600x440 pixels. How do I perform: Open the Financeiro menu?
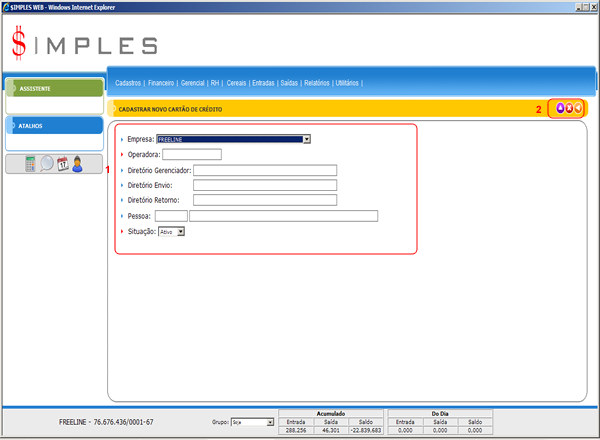[163, 83]
